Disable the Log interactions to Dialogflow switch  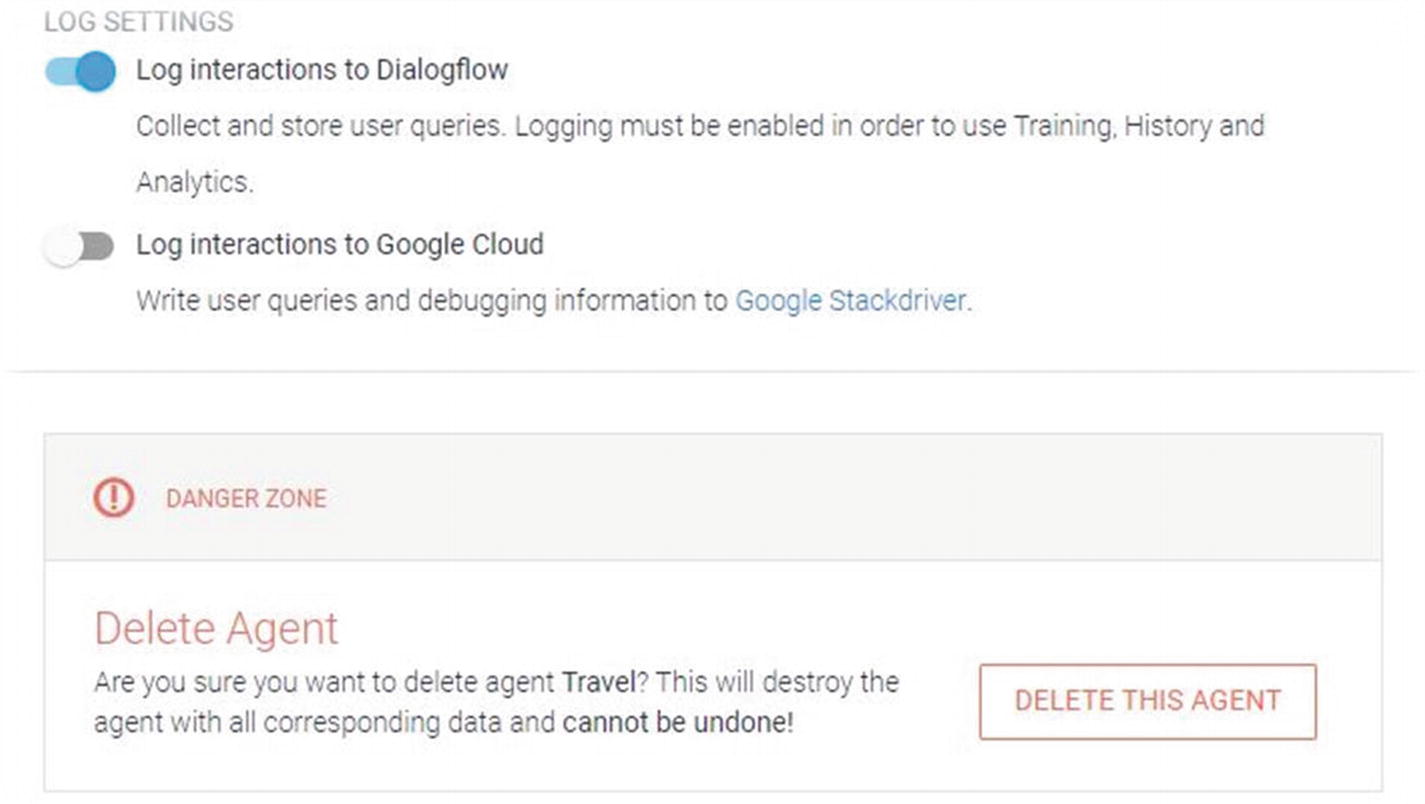80,72
